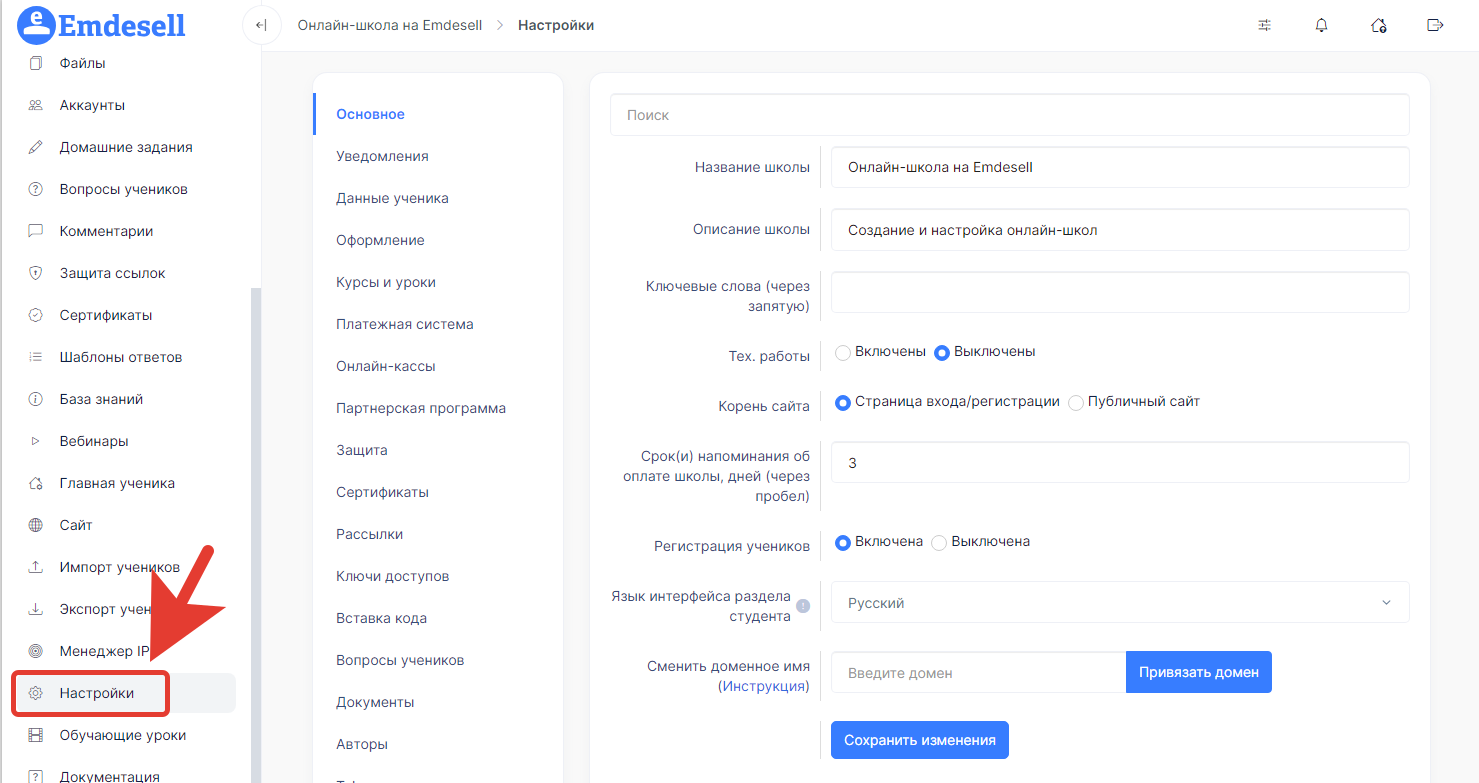The width and height of the screenshot is (1479, 783).
Task: Open the Уведомления settings tab
Action: [382, 156]
